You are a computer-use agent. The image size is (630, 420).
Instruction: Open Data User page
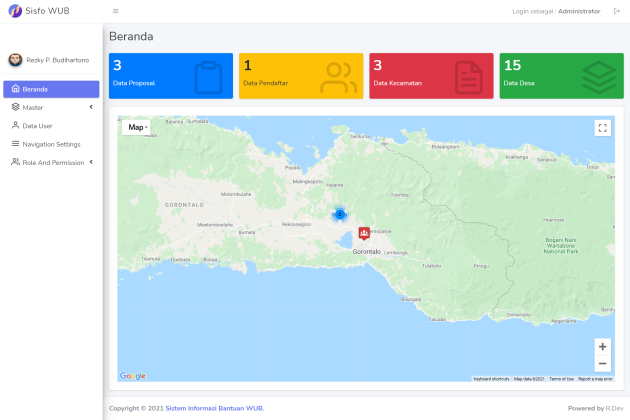[38, 126]
